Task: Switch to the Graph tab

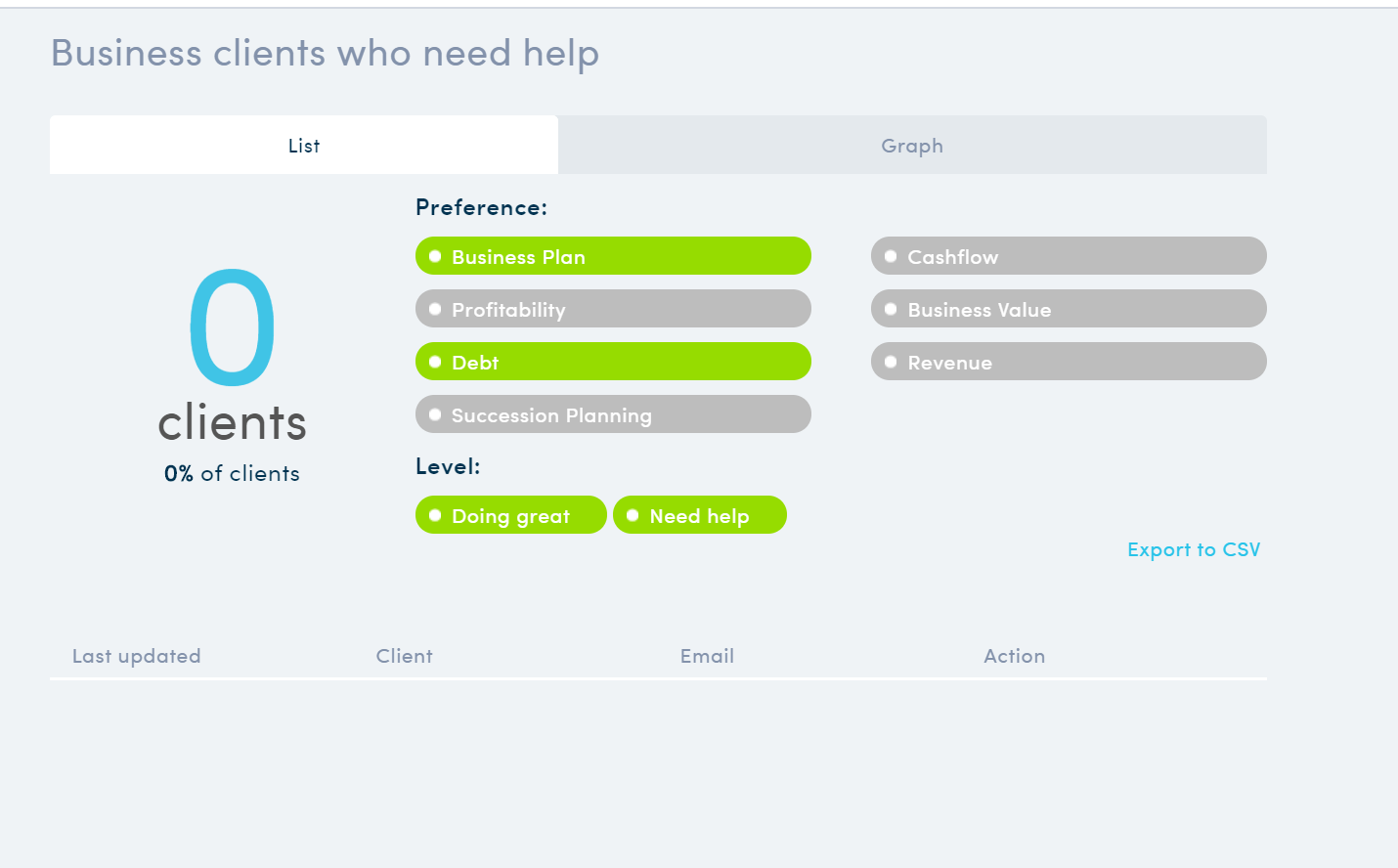Action: tap(912, 145)
